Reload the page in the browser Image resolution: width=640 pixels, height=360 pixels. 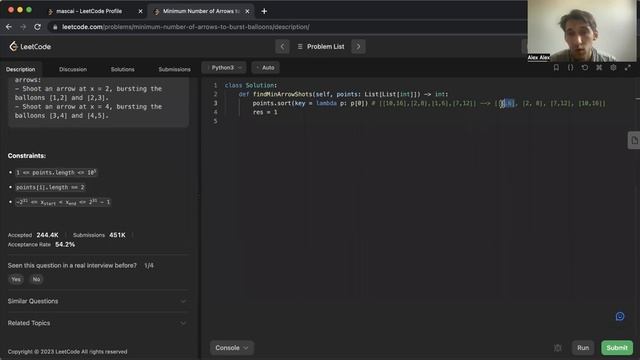[x=37, y=27]
